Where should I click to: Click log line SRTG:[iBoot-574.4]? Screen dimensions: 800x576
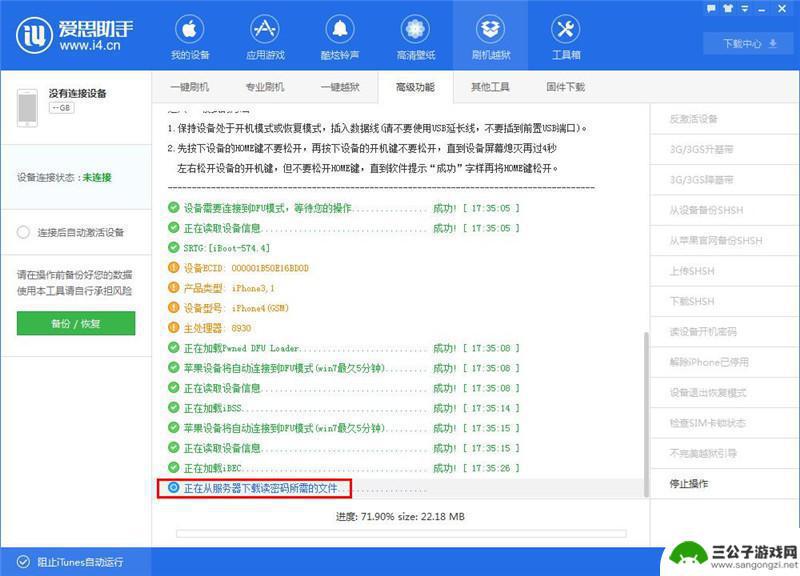pyautogui.click(x=227, y=248)
